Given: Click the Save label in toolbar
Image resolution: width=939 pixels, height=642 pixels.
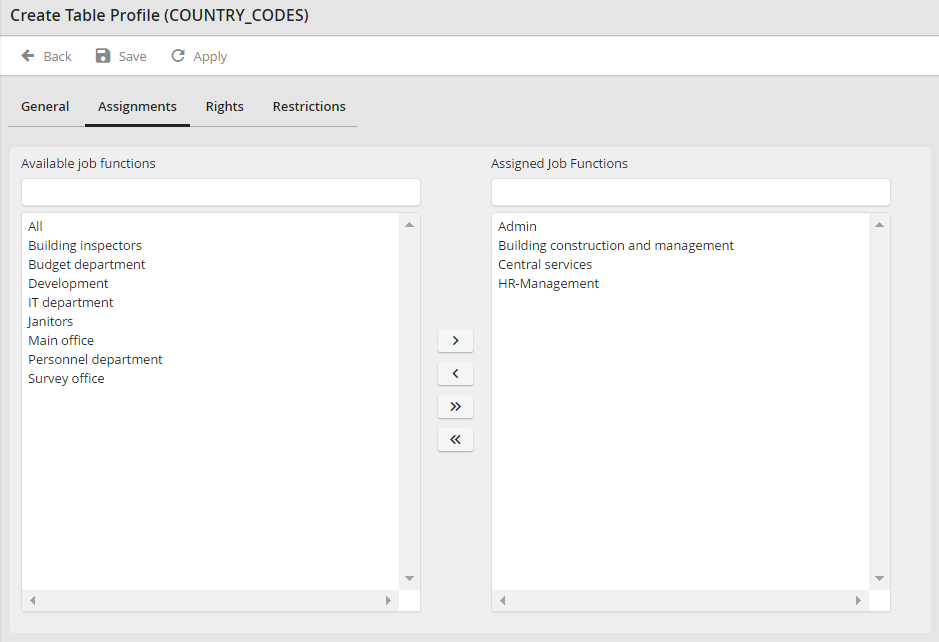Looking at the screenshot, I should click(x=132, y=56).
